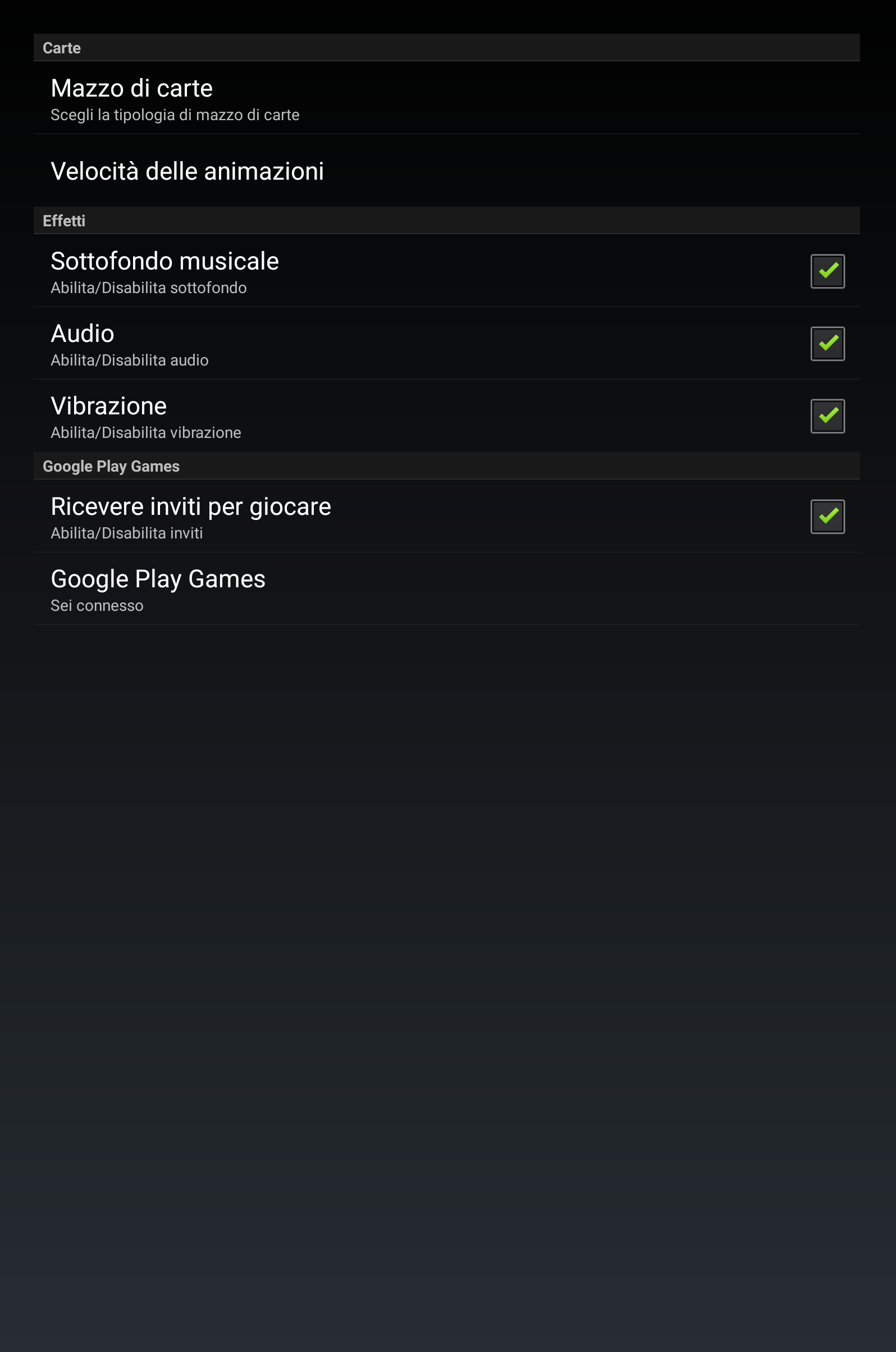Tap the 'Abilita/Disabilita inviti' subtitle

(127, 534)
